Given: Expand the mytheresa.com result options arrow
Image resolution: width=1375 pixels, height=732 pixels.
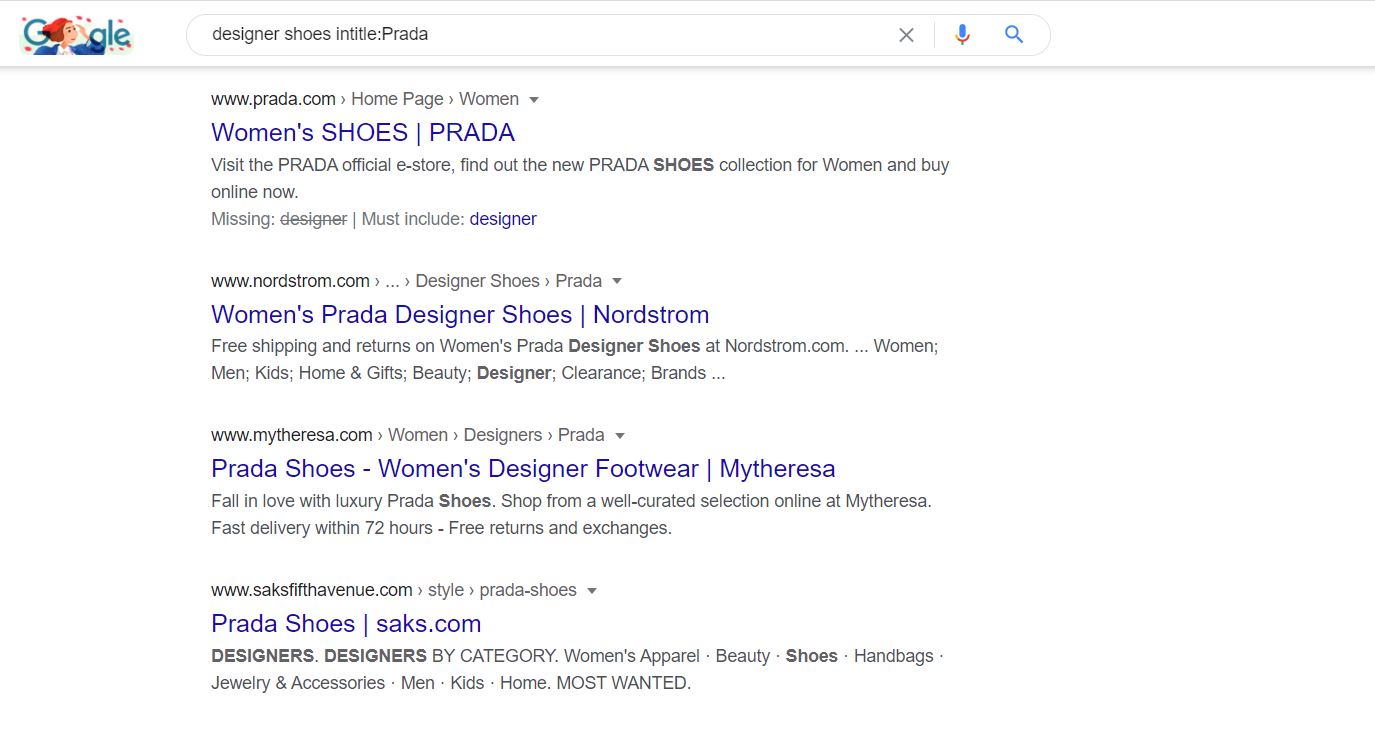Looking at the screenshot, I should point(620,436).
